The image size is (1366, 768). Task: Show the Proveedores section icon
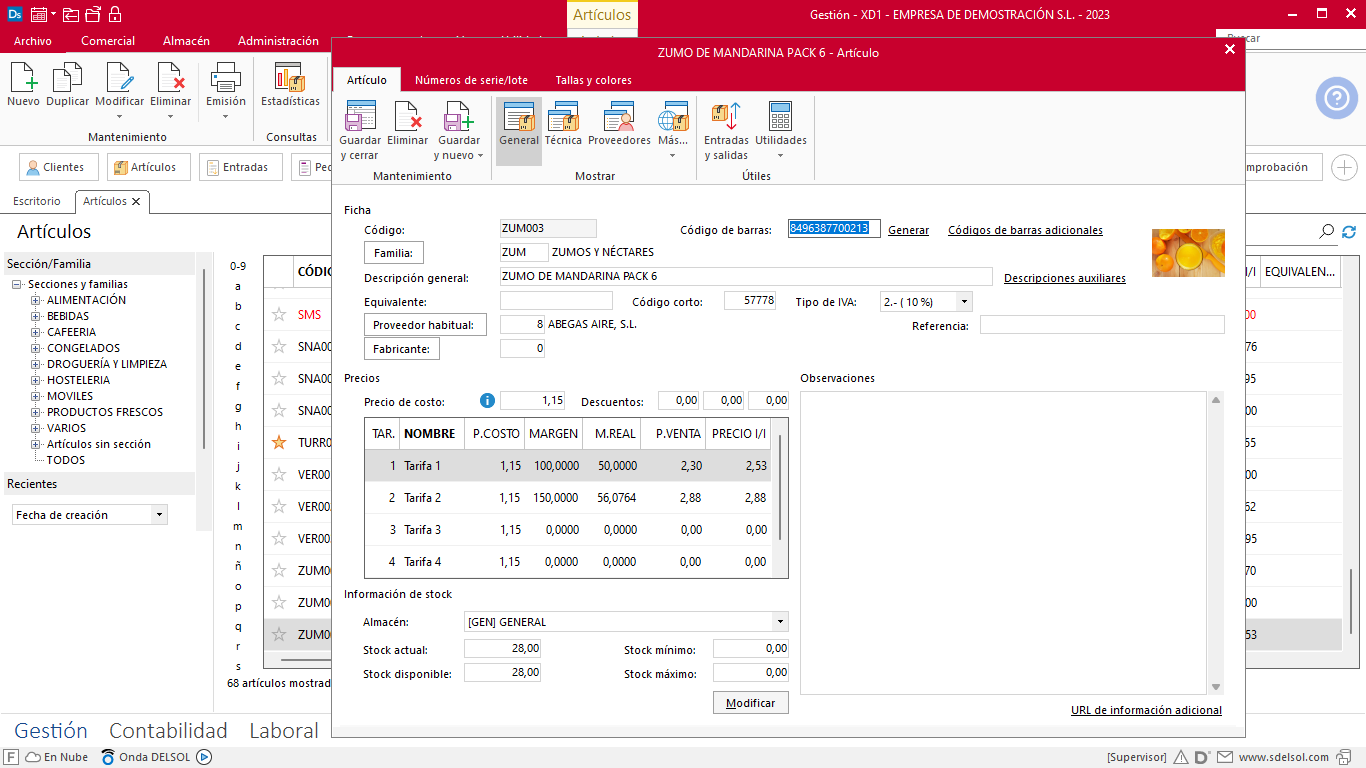[x=619, y=124]
